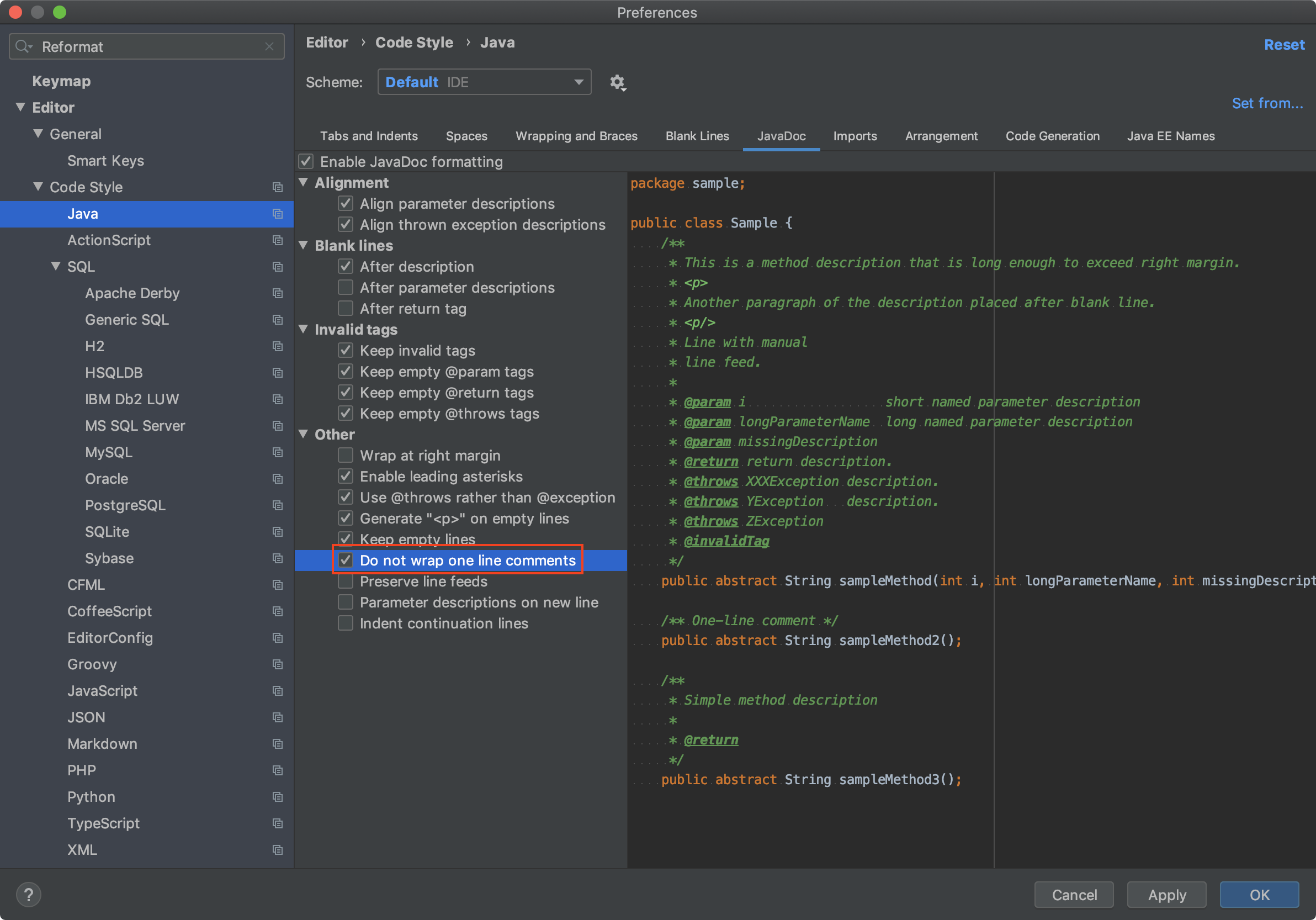The height and width of the screenshot is (920, 1316).
Task: Click the copy icon next to Markdown
Action: 278,743
